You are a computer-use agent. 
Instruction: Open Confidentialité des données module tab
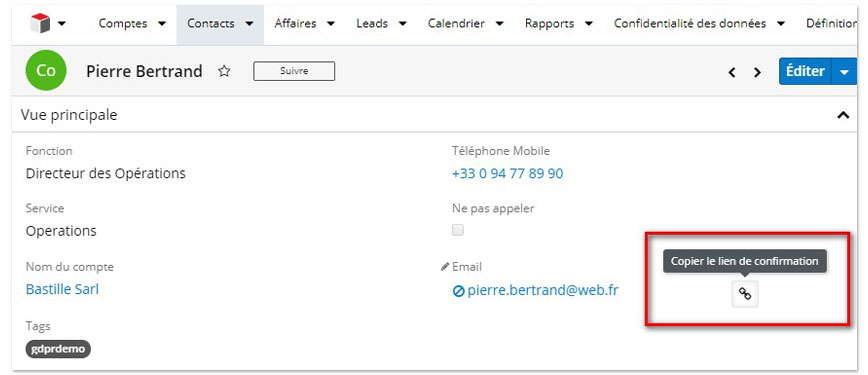pos(690,23)
